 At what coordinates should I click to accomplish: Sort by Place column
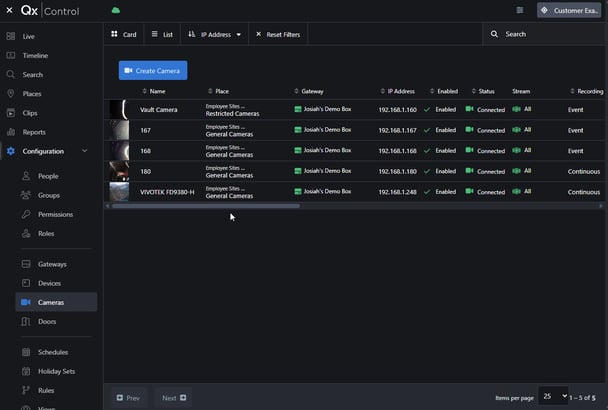click(218, 91)
